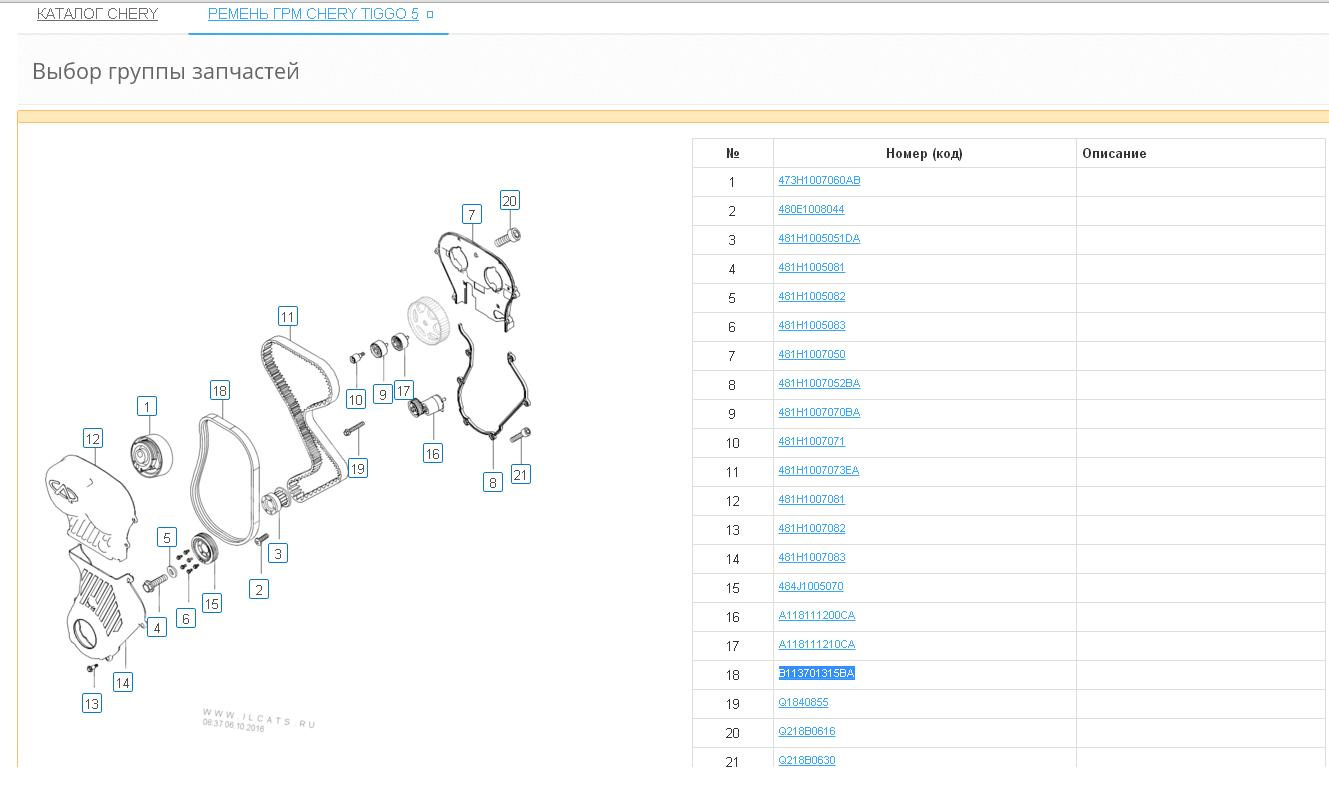The image size is (1329, 790).
Task: Select timing belt callout 11 in diagram
Action: 288,317
